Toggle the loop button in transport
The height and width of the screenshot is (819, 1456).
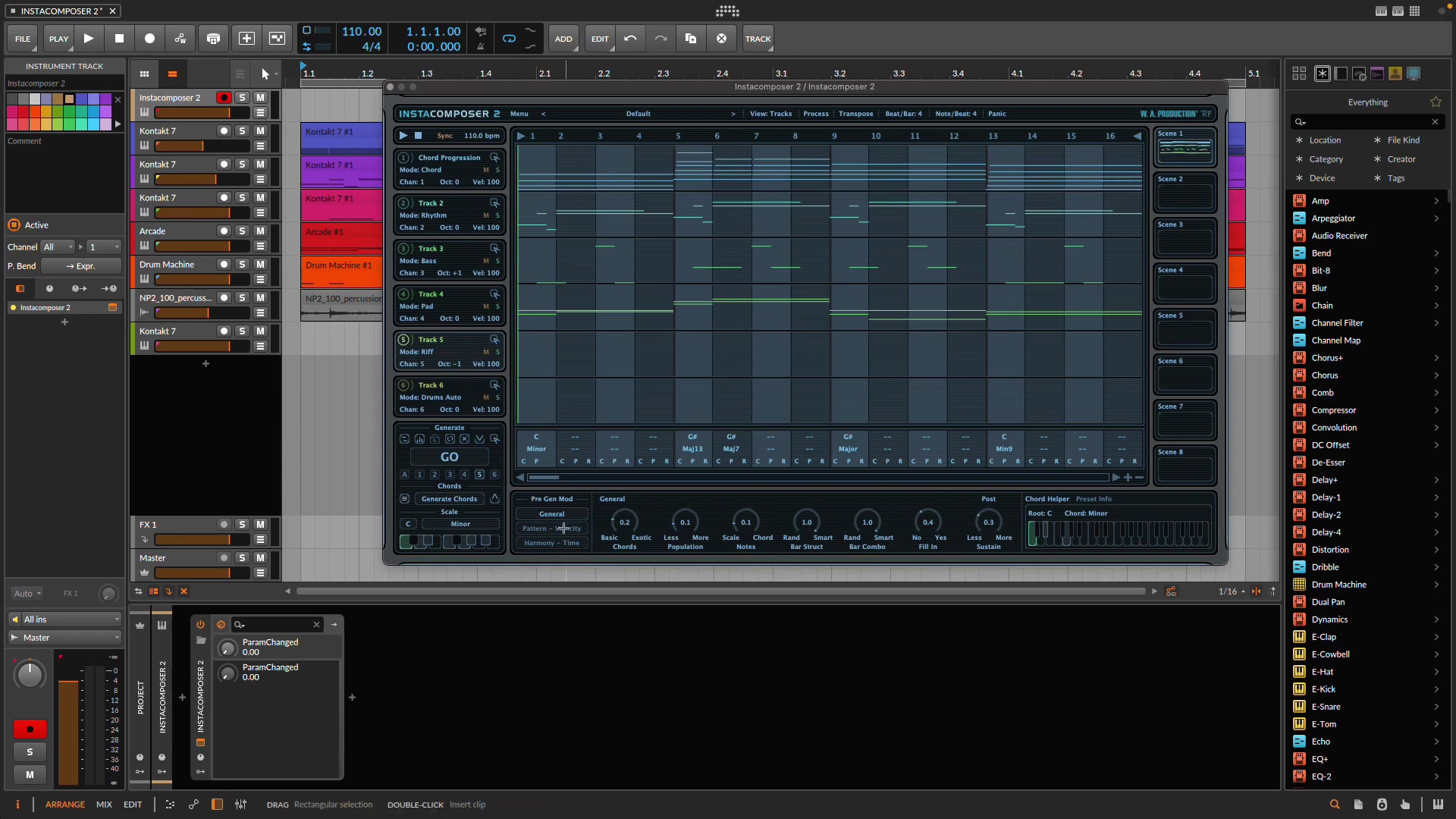click(x=509, y=39)
